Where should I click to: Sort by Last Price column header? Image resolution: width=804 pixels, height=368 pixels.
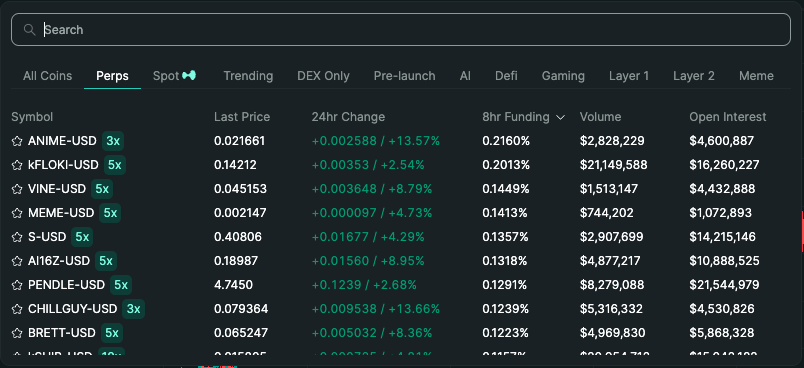(x=242, y=117)
